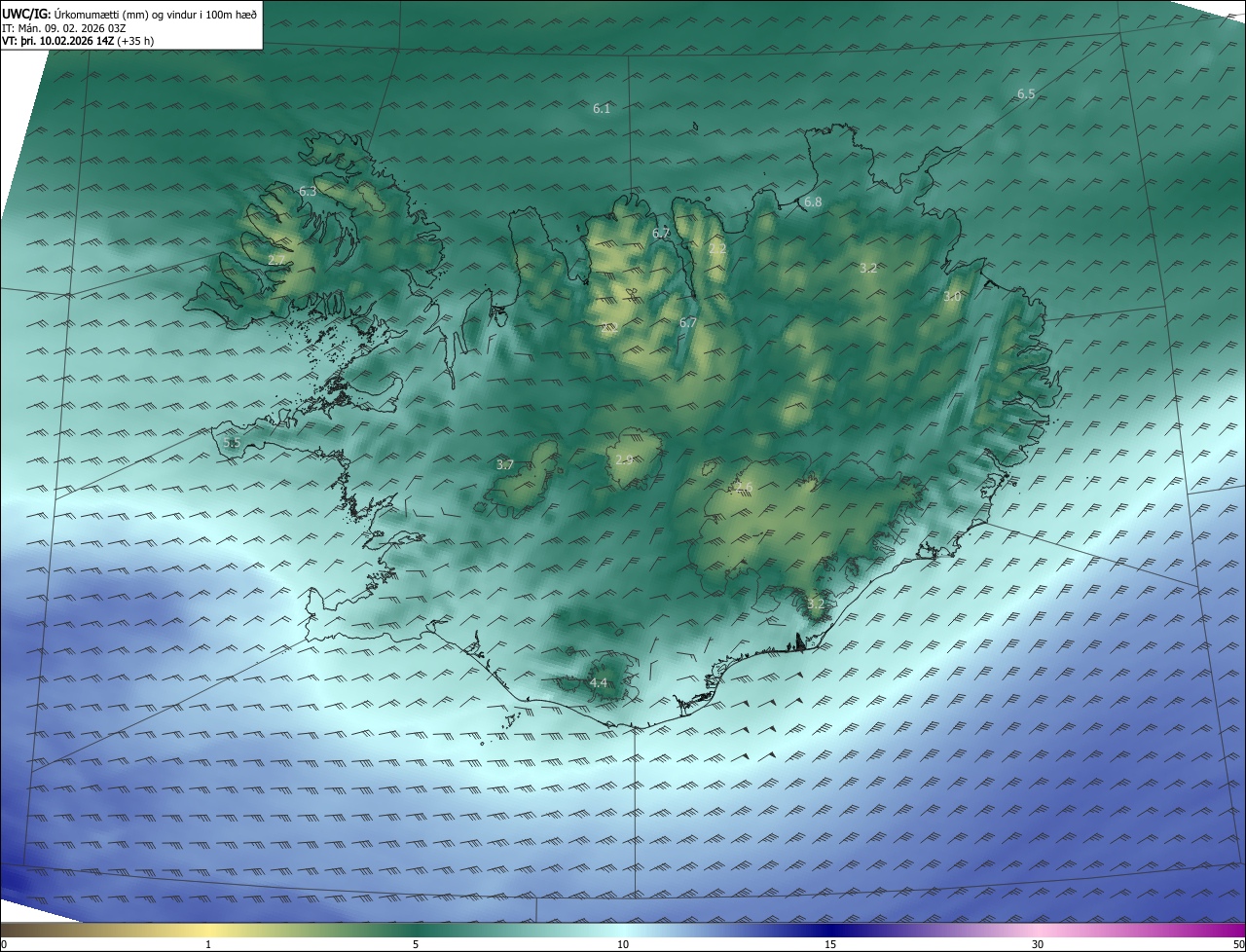The image size is (1246, 952).
Task: Click the 5.5 value on the map
Action: [232, 442]
